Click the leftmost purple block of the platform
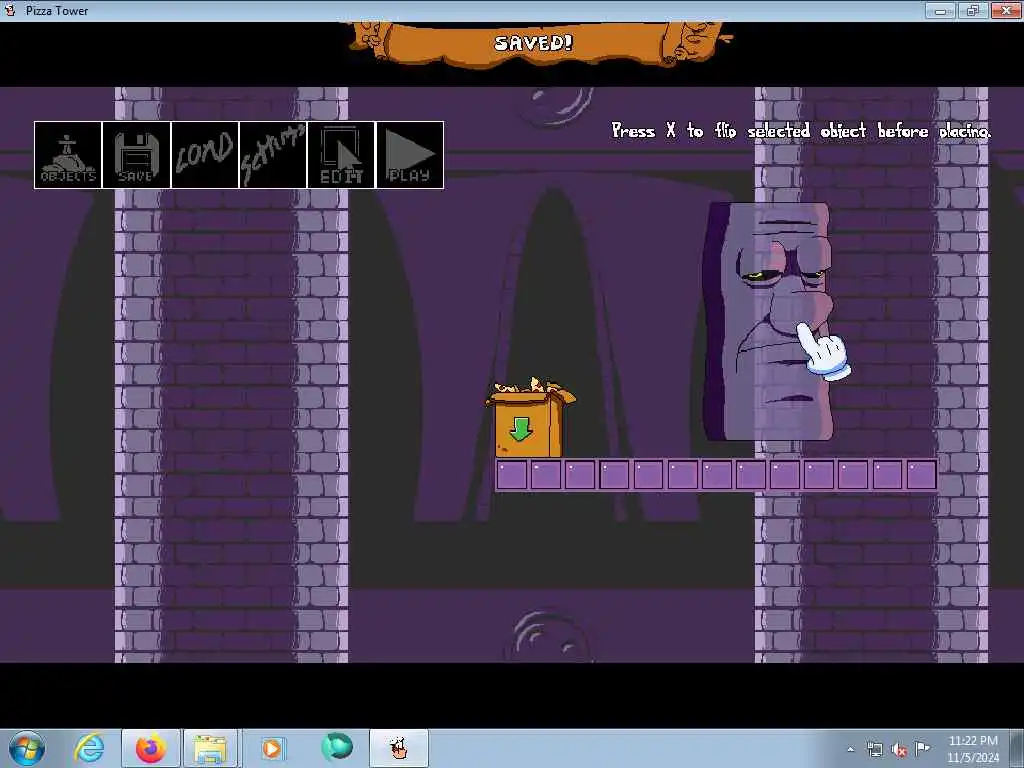This screenshot has width=1024, height=768. click(x=512, y=475)
